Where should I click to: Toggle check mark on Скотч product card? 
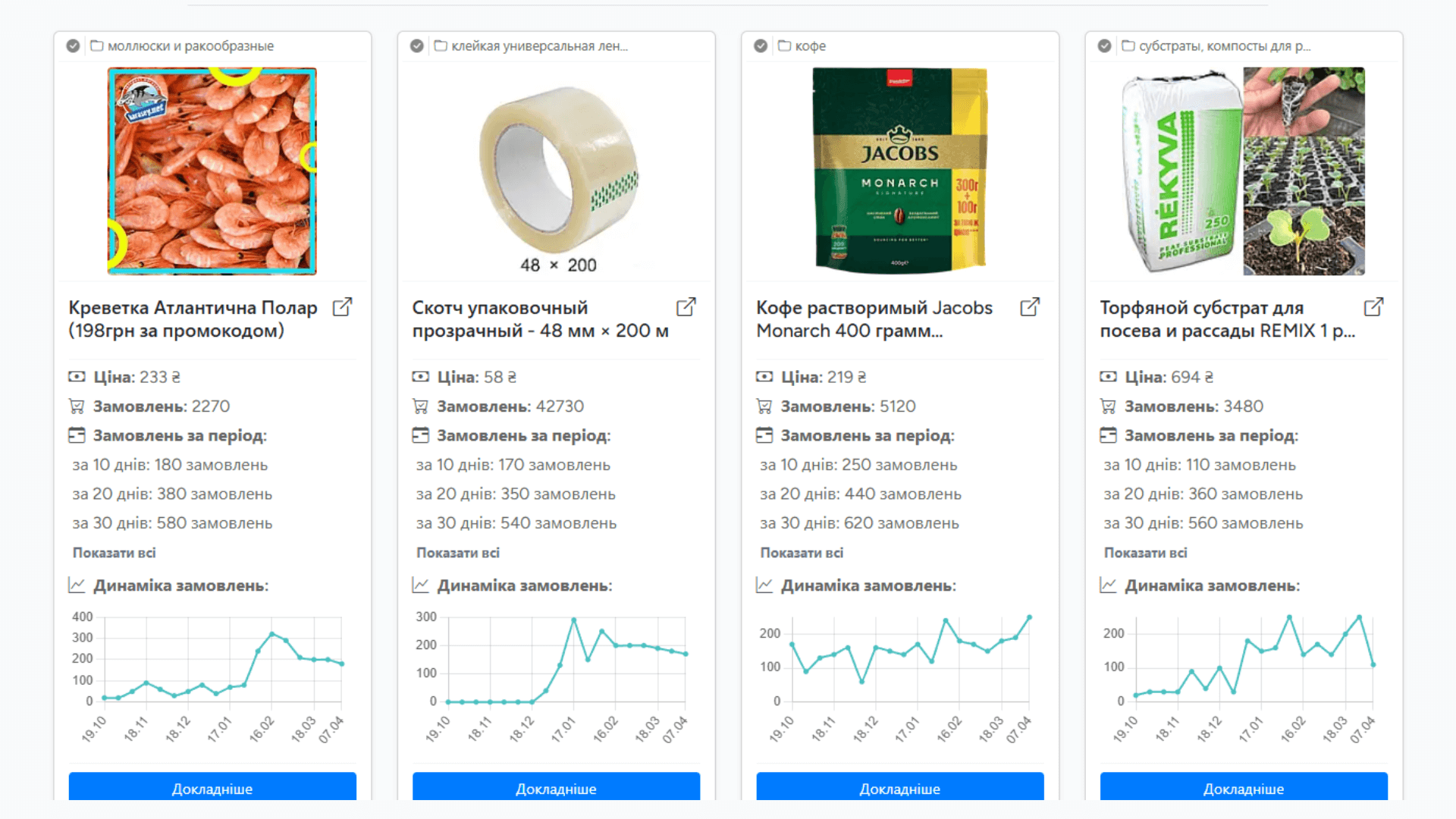[416, 45]
